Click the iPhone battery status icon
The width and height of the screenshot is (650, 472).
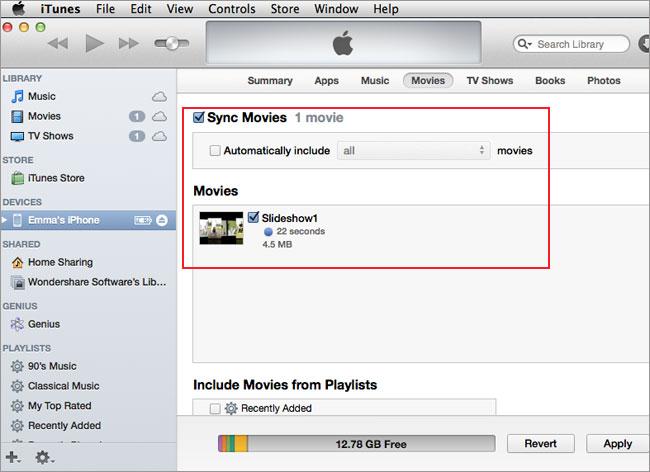click(143, 220)
